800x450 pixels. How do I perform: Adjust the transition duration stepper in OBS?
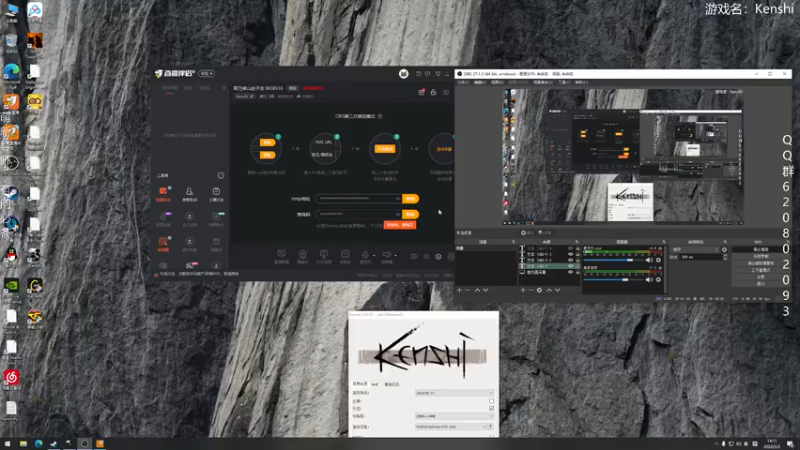click(725, 257)
